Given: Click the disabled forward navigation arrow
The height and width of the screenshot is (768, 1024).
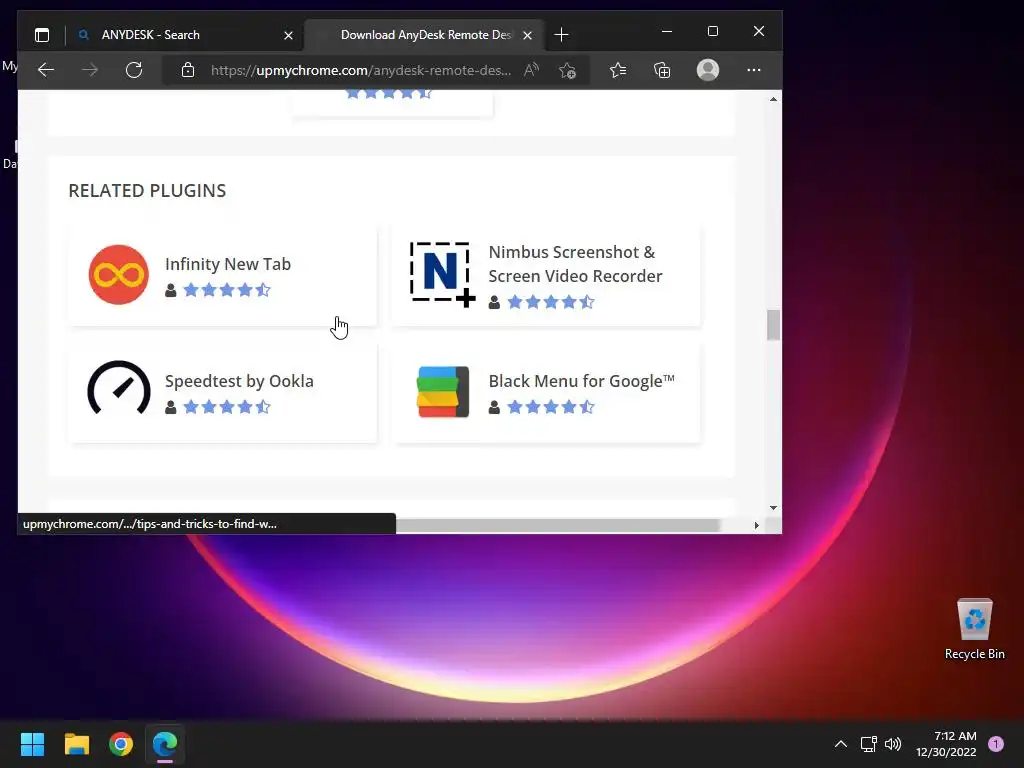Looking at the screenshot, I should (x=90, y=70).
